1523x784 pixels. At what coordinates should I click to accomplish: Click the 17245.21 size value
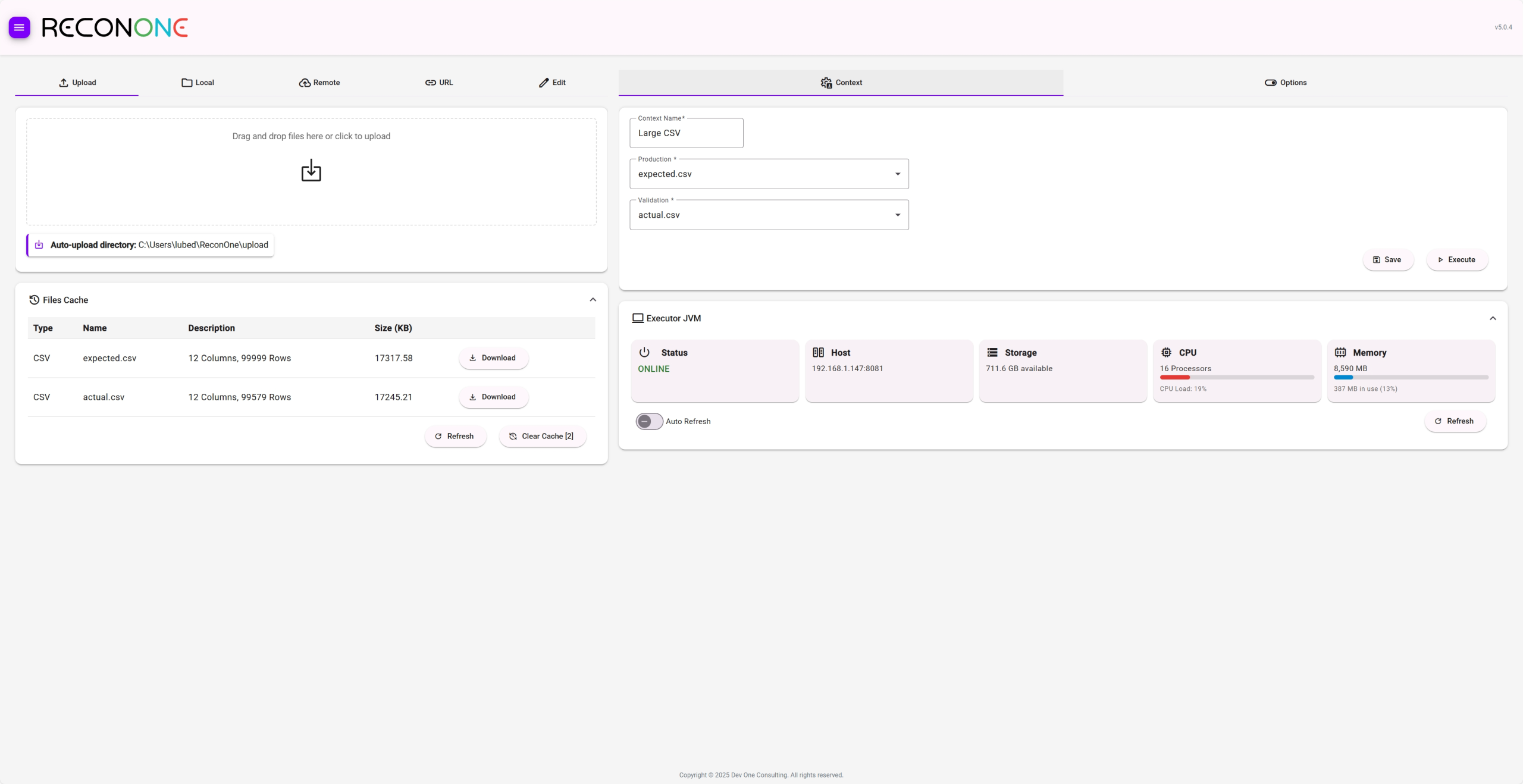(x=393, y=397)
